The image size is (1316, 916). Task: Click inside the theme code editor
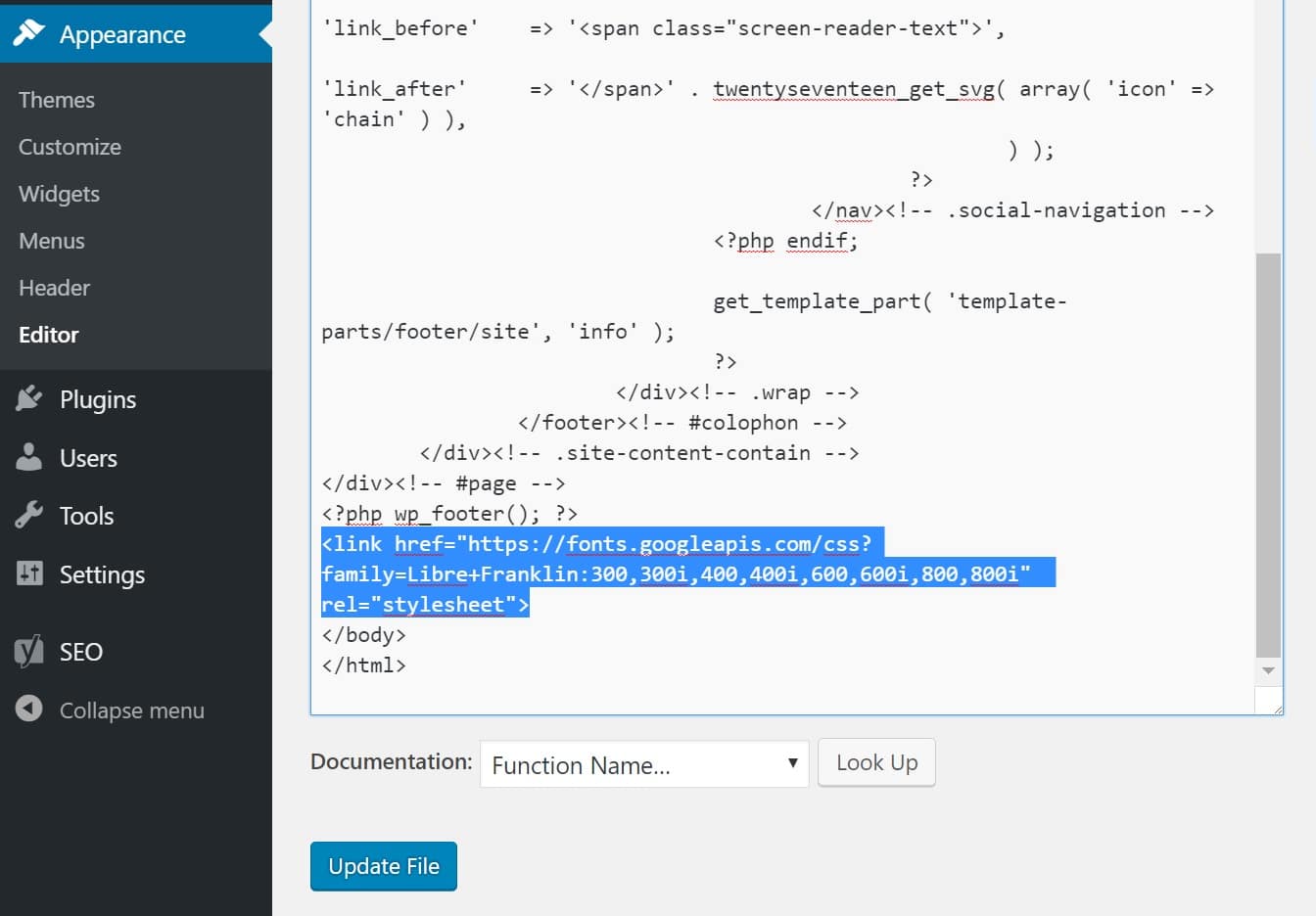coord(685,391)
